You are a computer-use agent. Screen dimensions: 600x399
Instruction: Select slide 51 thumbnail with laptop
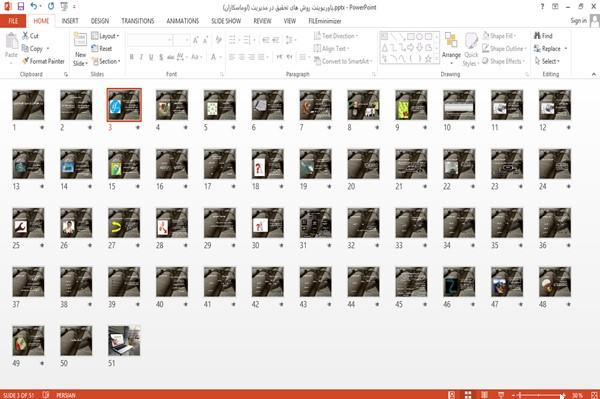coord(124,340)
